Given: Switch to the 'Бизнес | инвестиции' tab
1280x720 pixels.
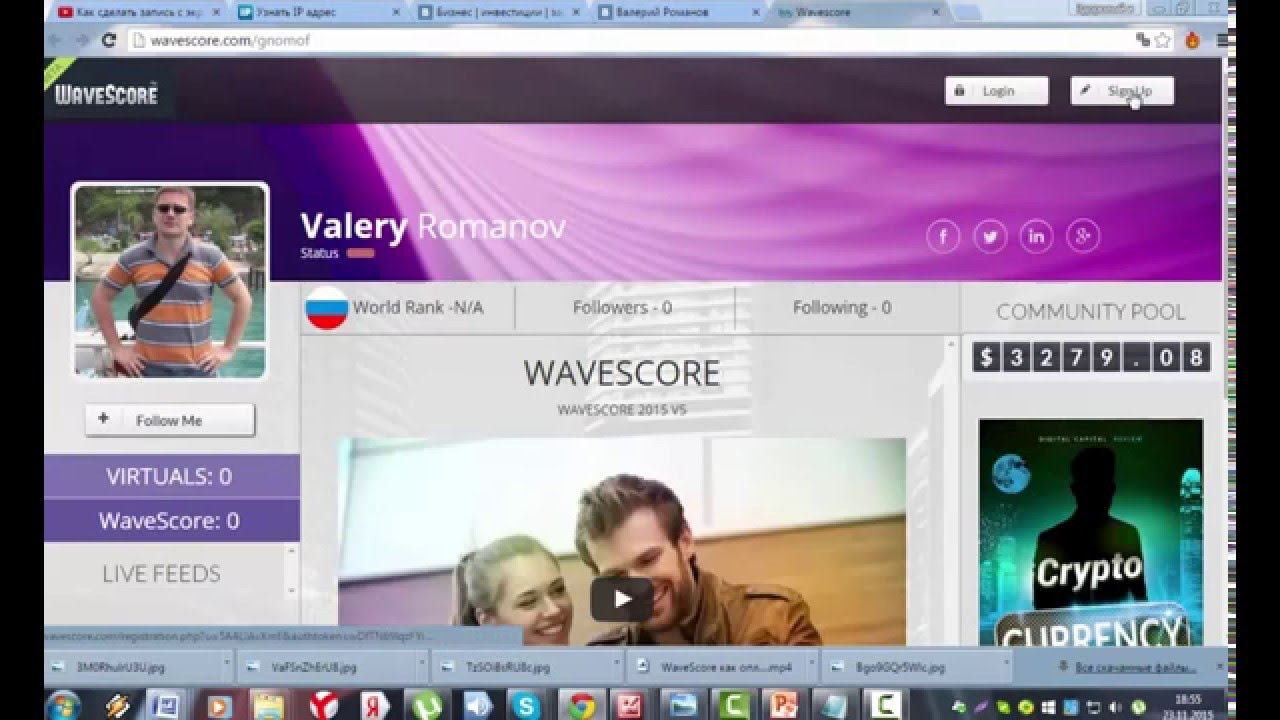Looking at the screenshot, I should pyautogui.click(x=500, y=12).
